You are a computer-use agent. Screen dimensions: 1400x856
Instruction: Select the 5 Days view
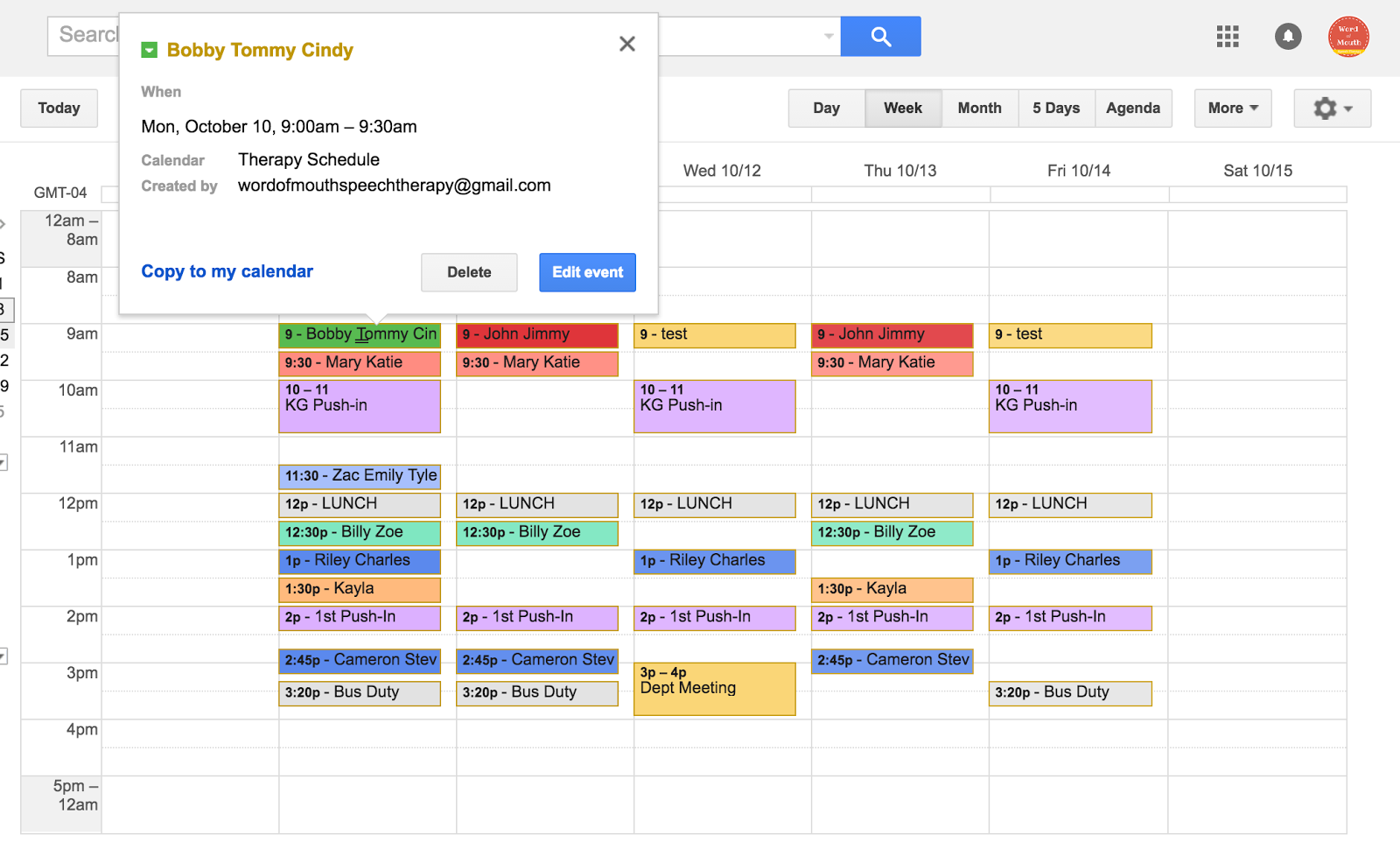click(1055, 108)
